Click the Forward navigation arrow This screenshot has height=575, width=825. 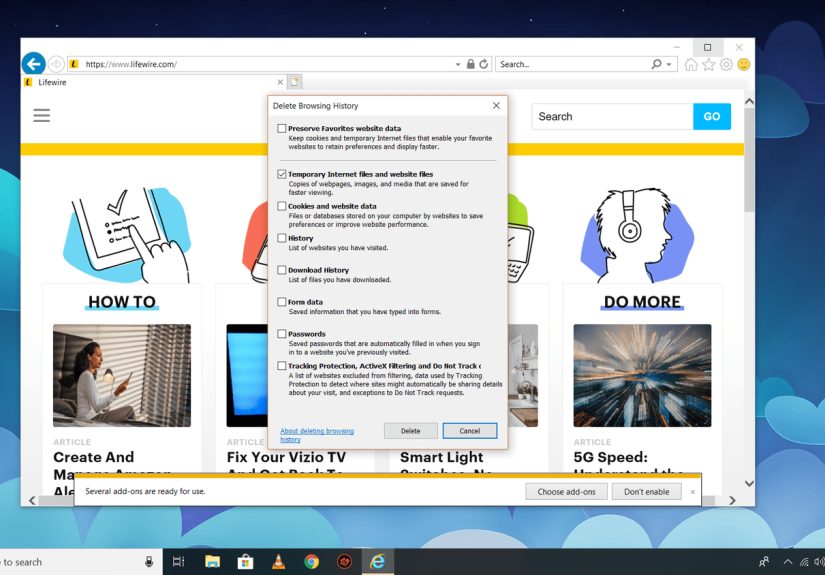pos(56,64)
